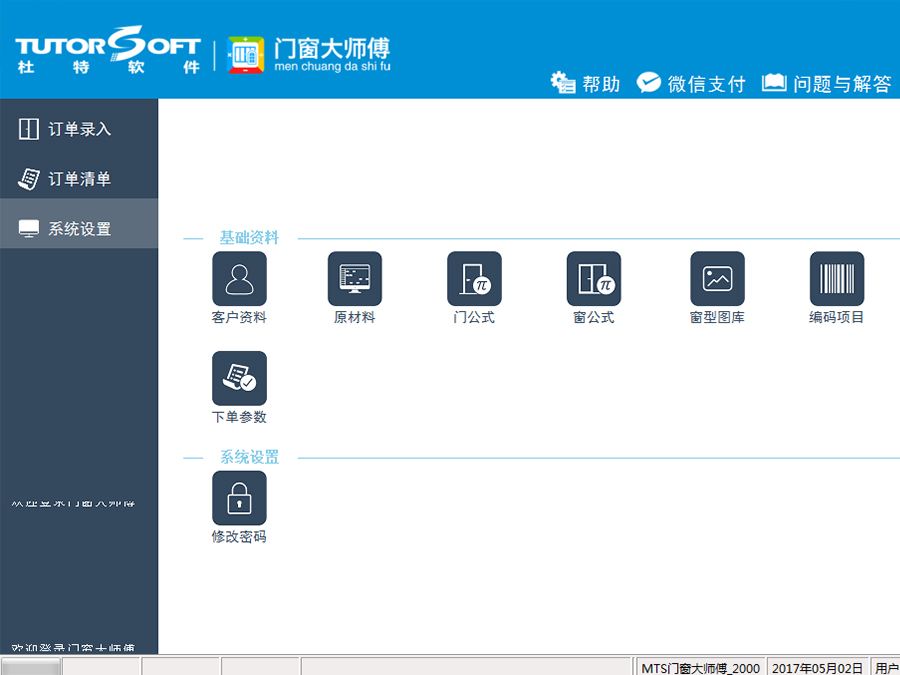This screenshot has width=900, height=675.
Task: Select 订单录入 in the sidebar
Action: click(x=79, y=129)
